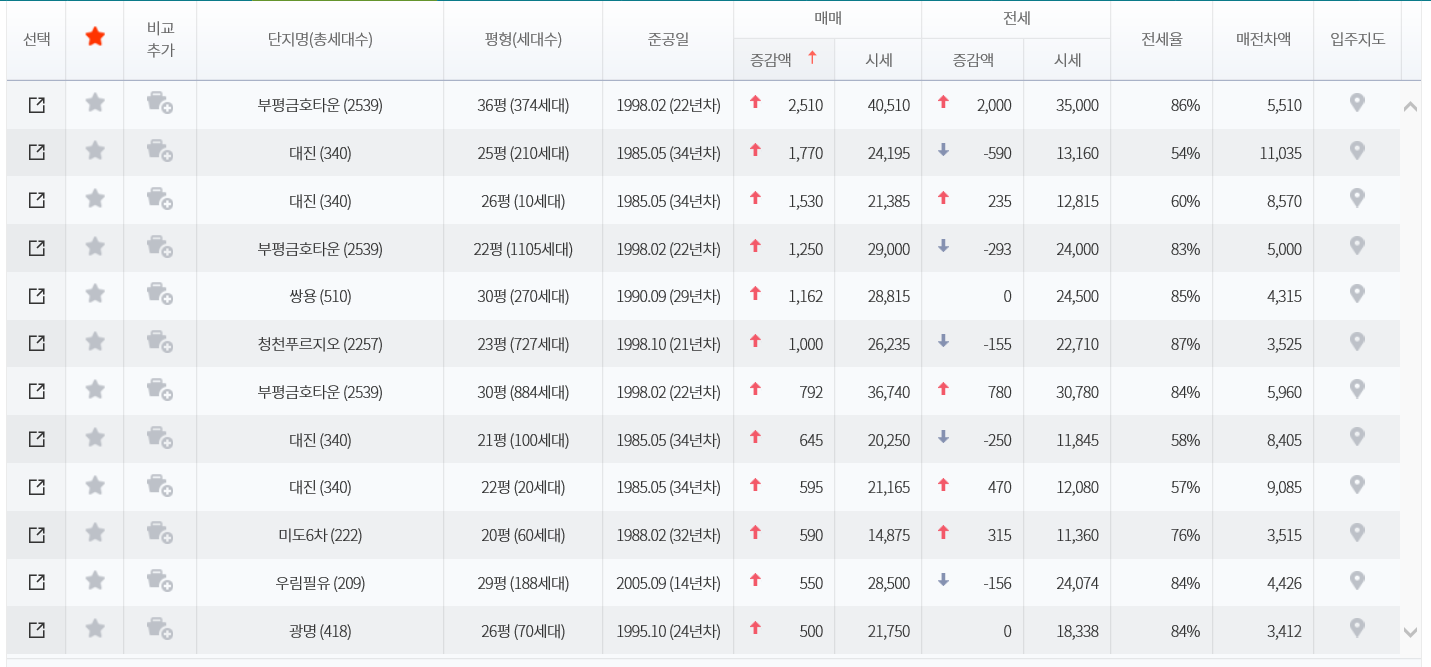Show map pin for 대진 25평

point(1357,150)
